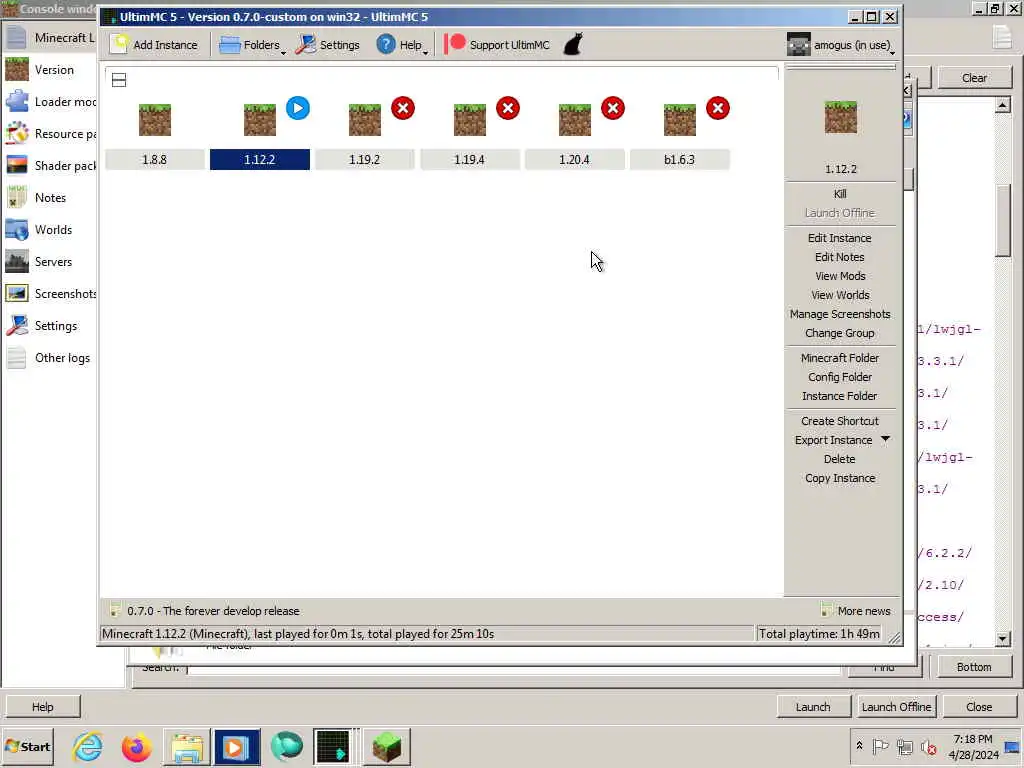Choose Change Group
Image resolution: width=1024 pixels, height=768 pixels.
pyautogui.click(x=840, y=332)
